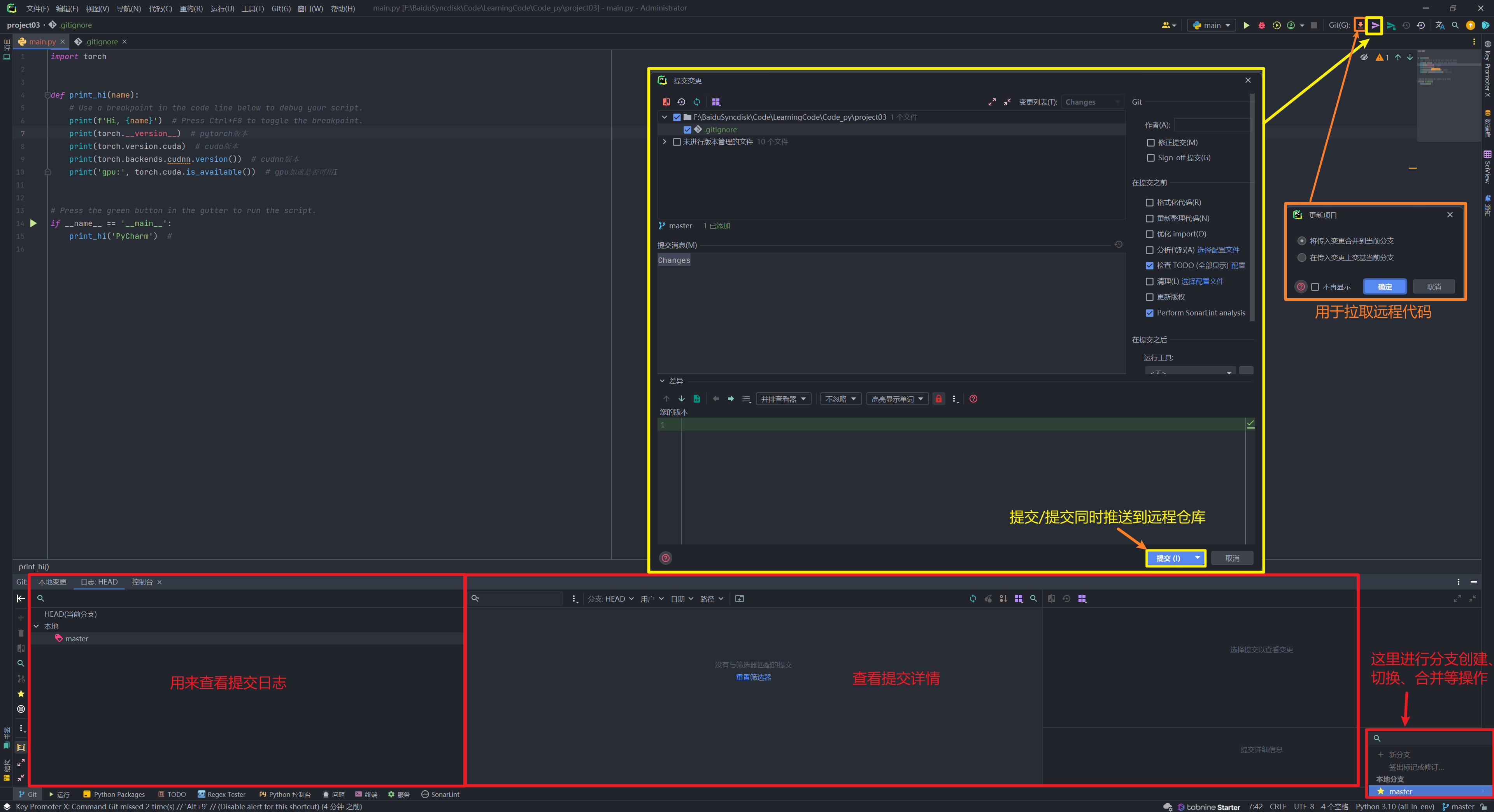Click the commit message history clock icon
The height and width of the screenshot is (812, 1494).
click(1119, 245)
